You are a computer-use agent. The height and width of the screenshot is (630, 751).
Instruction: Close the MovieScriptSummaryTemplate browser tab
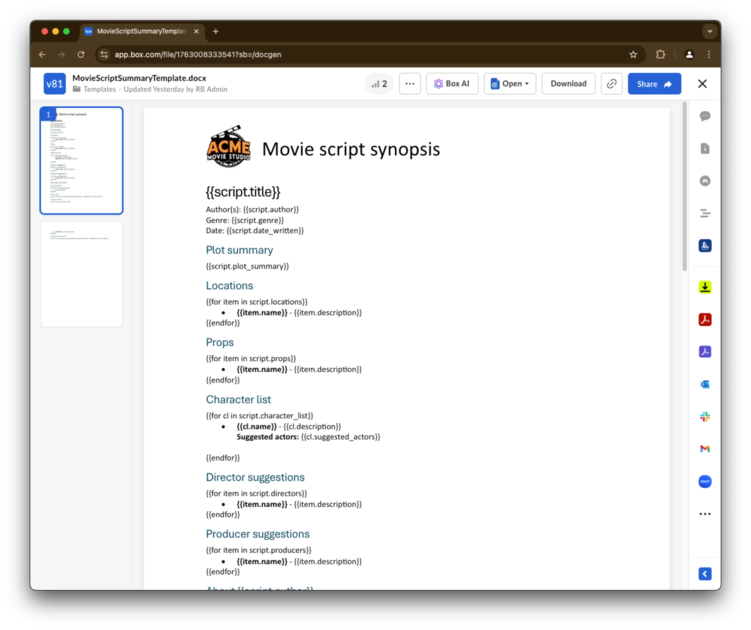[x=196, y=31]
